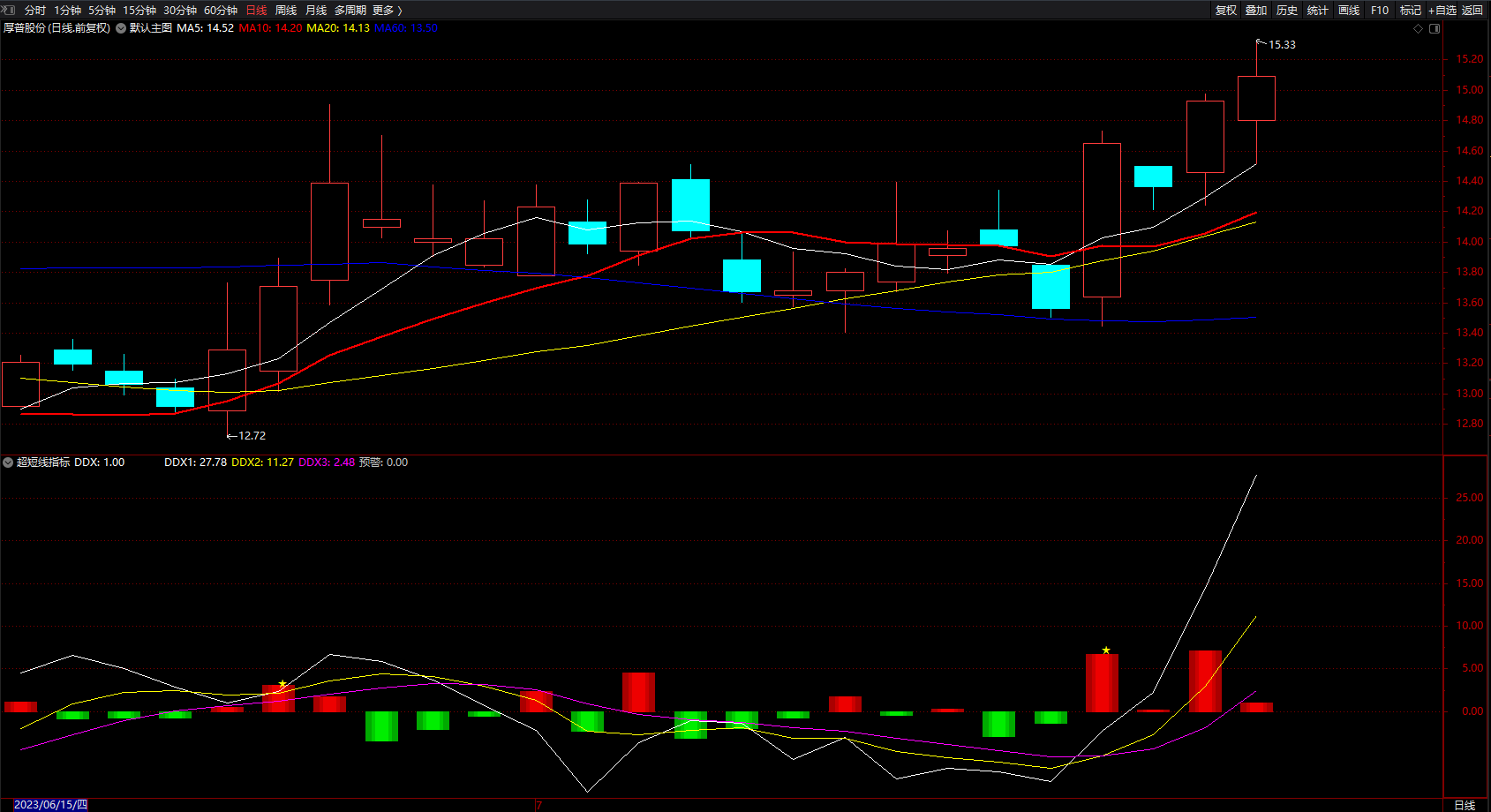
Task: Click the red 7 month marker on time axis
Action: click(538, 805)
